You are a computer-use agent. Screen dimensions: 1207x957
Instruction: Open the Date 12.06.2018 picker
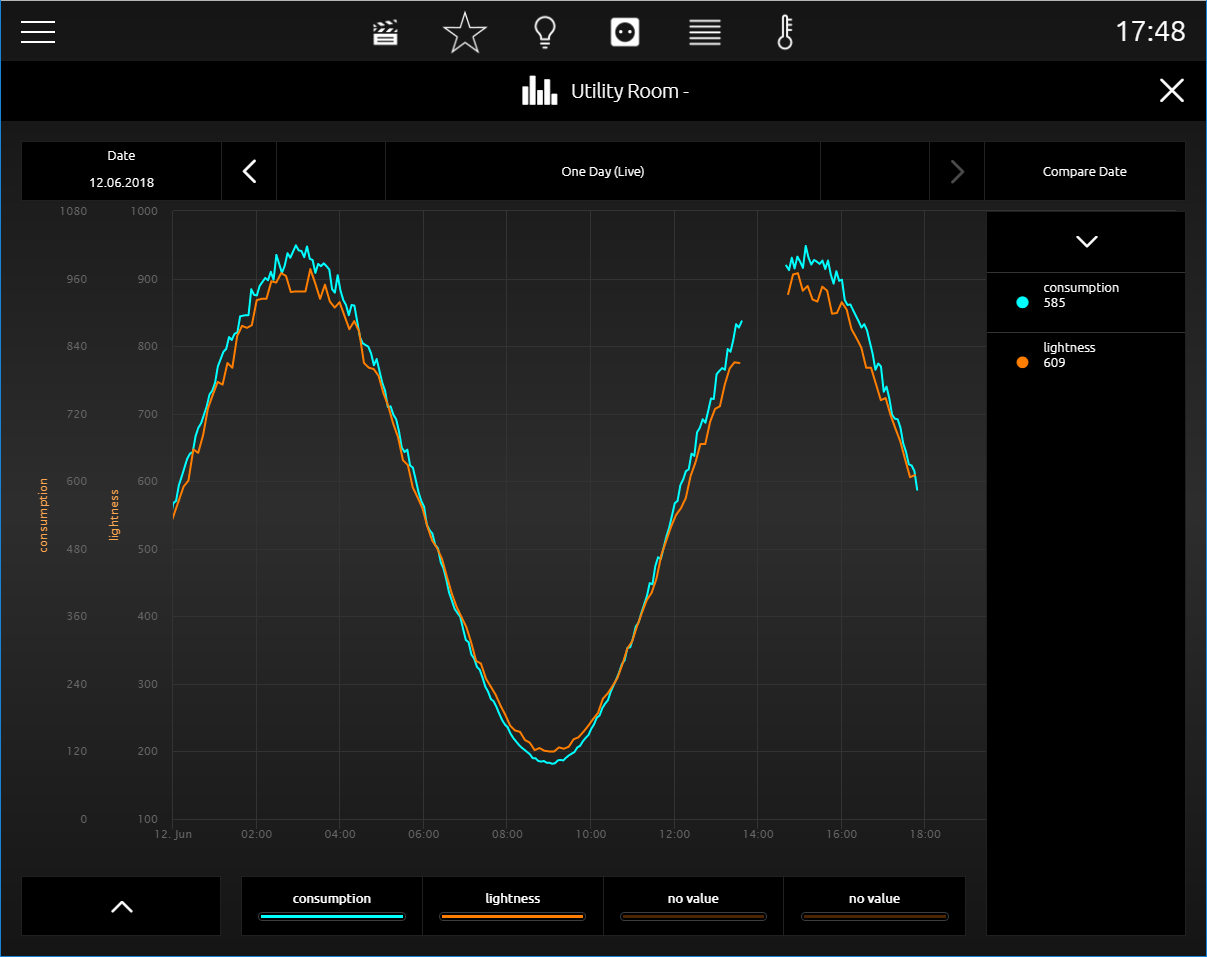(x=121, y=171)
